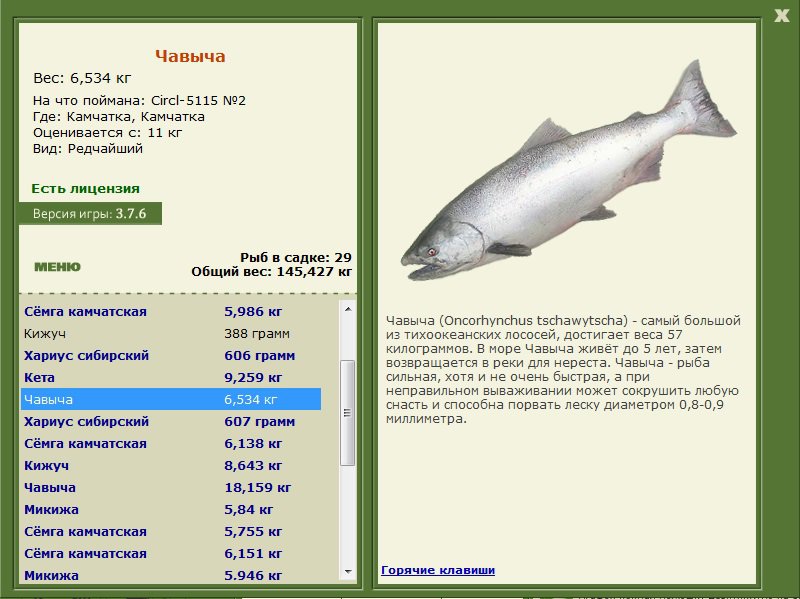
Task: Grab the fish list scrollbar thumb
Action: coord(348,413)
